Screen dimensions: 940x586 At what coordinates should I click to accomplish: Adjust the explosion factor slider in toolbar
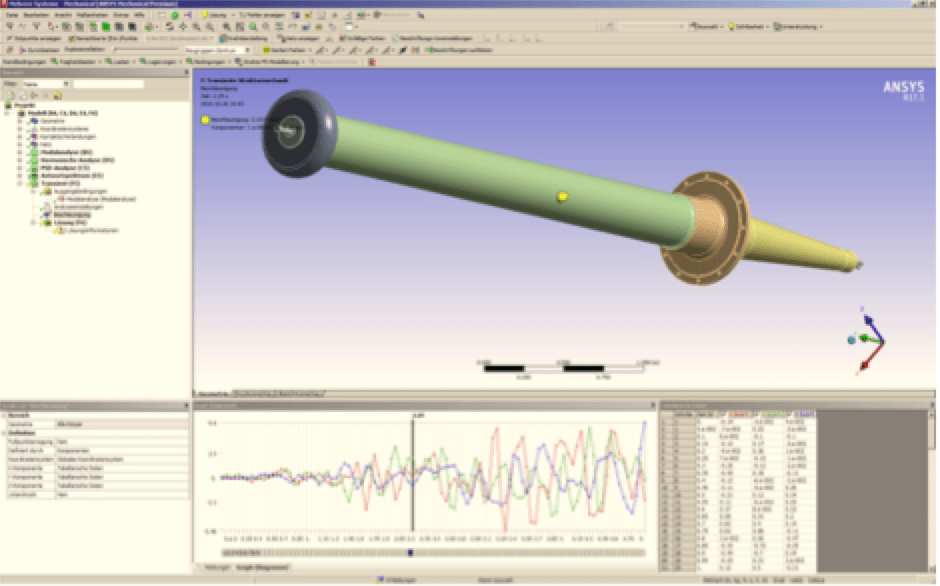click(146, 50)
